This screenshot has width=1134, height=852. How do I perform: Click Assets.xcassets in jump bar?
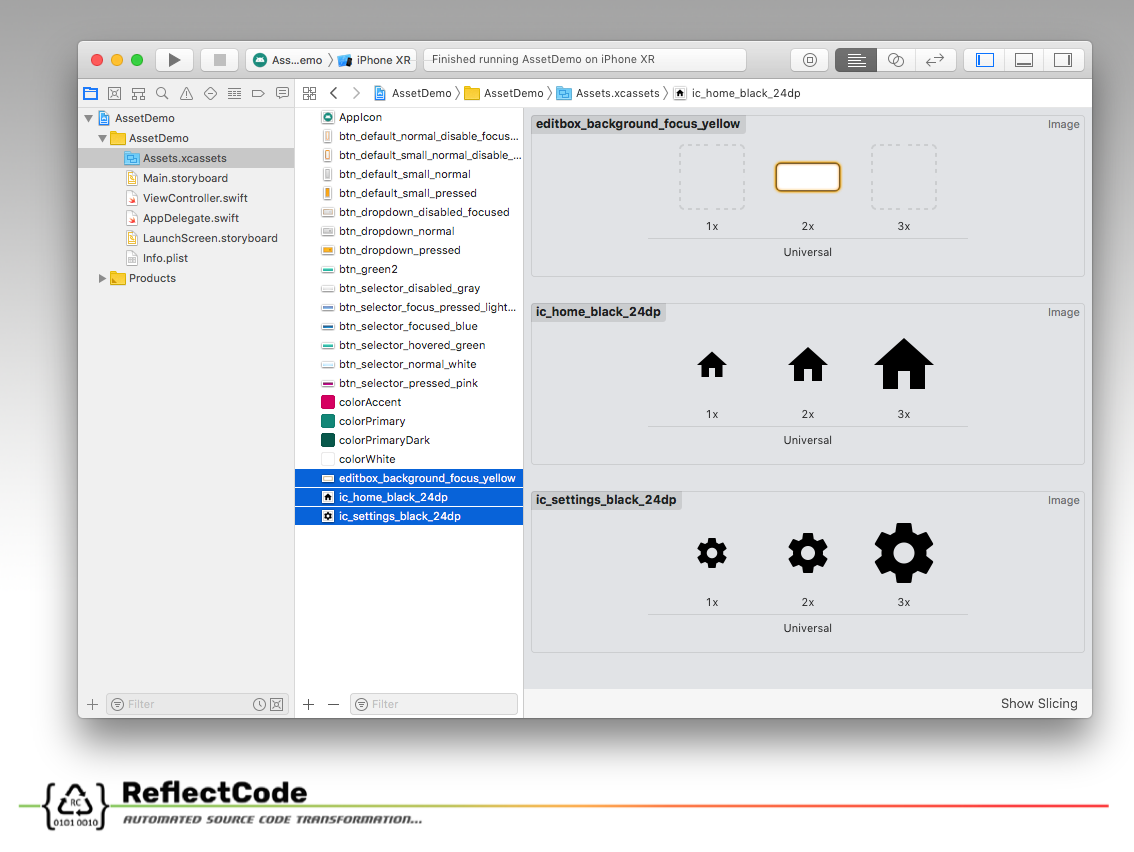coord(608,93)
